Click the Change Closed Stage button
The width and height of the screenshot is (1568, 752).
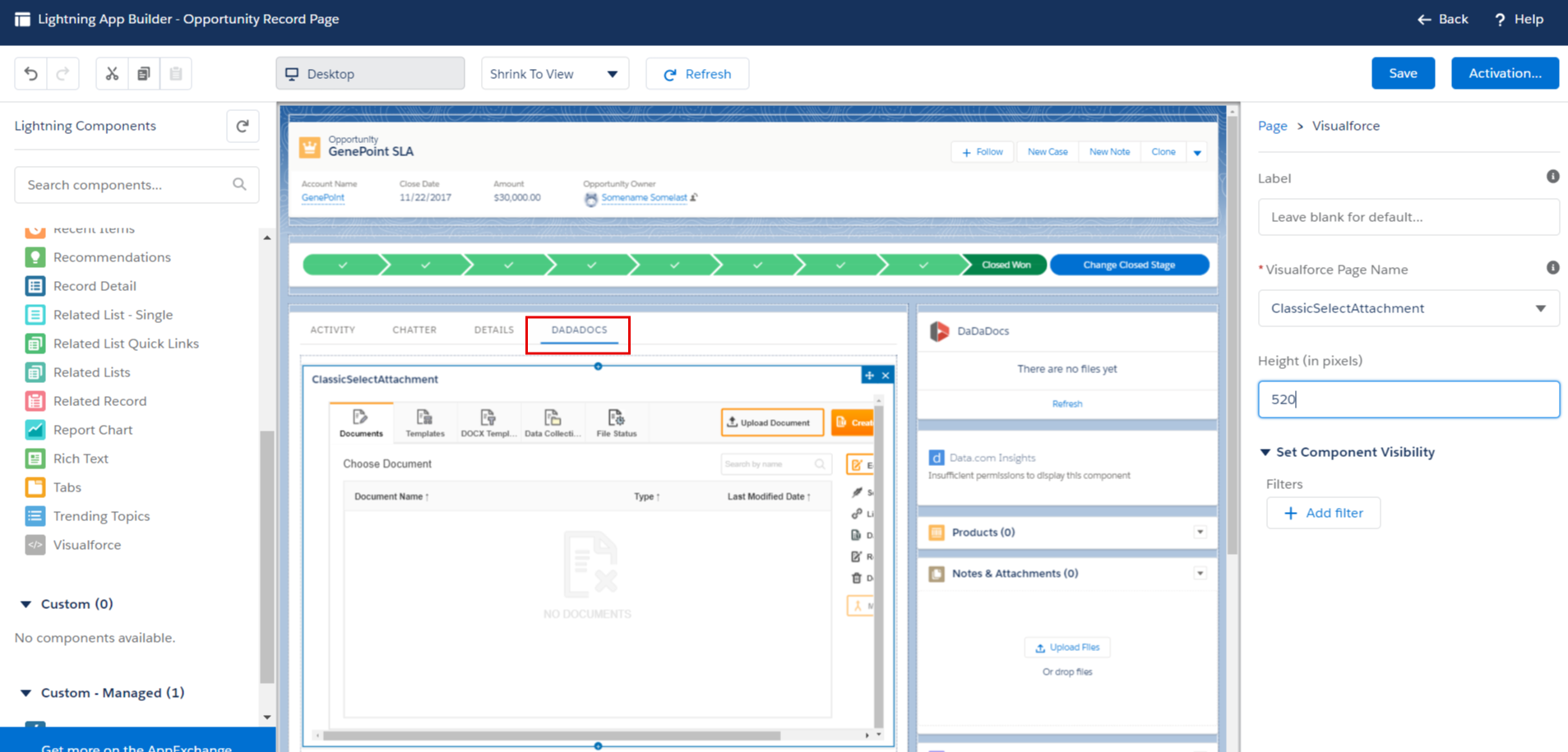1129,265
